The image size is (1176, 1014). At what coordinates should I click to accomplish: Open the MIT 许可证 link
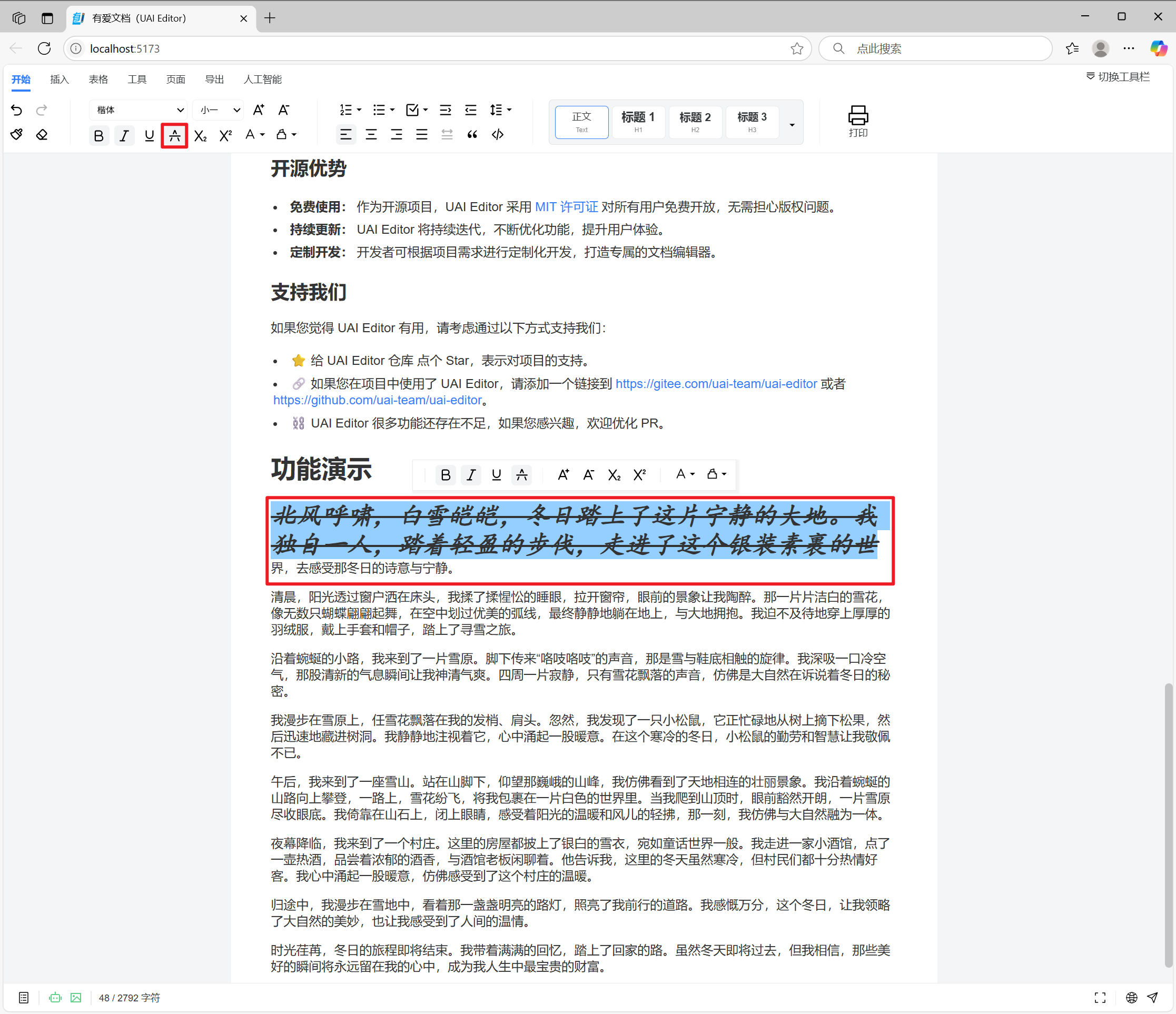click(567, 207)
